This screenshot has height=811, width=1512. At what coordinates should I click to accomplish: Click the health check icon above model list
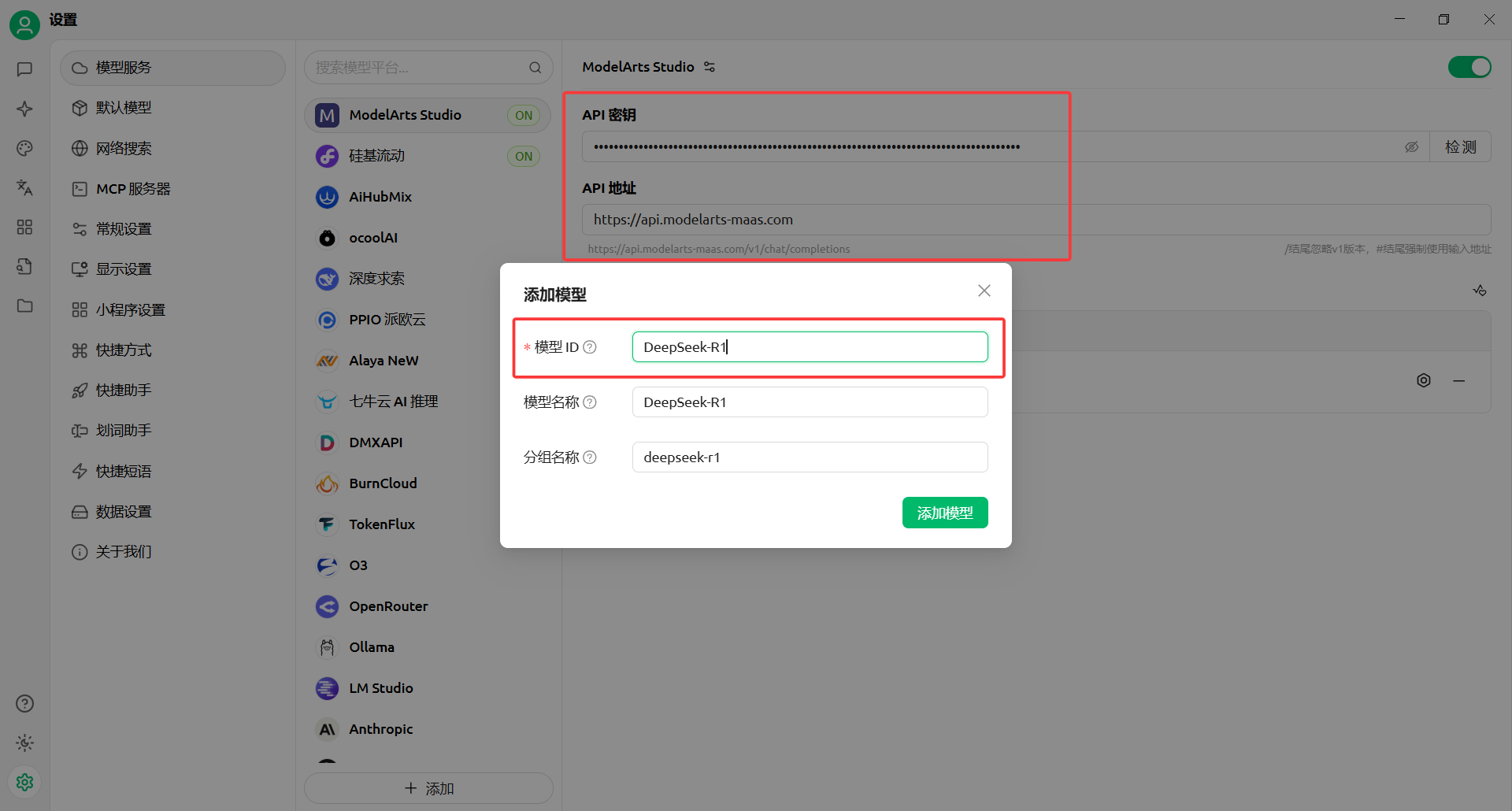tap(1480, 291)
